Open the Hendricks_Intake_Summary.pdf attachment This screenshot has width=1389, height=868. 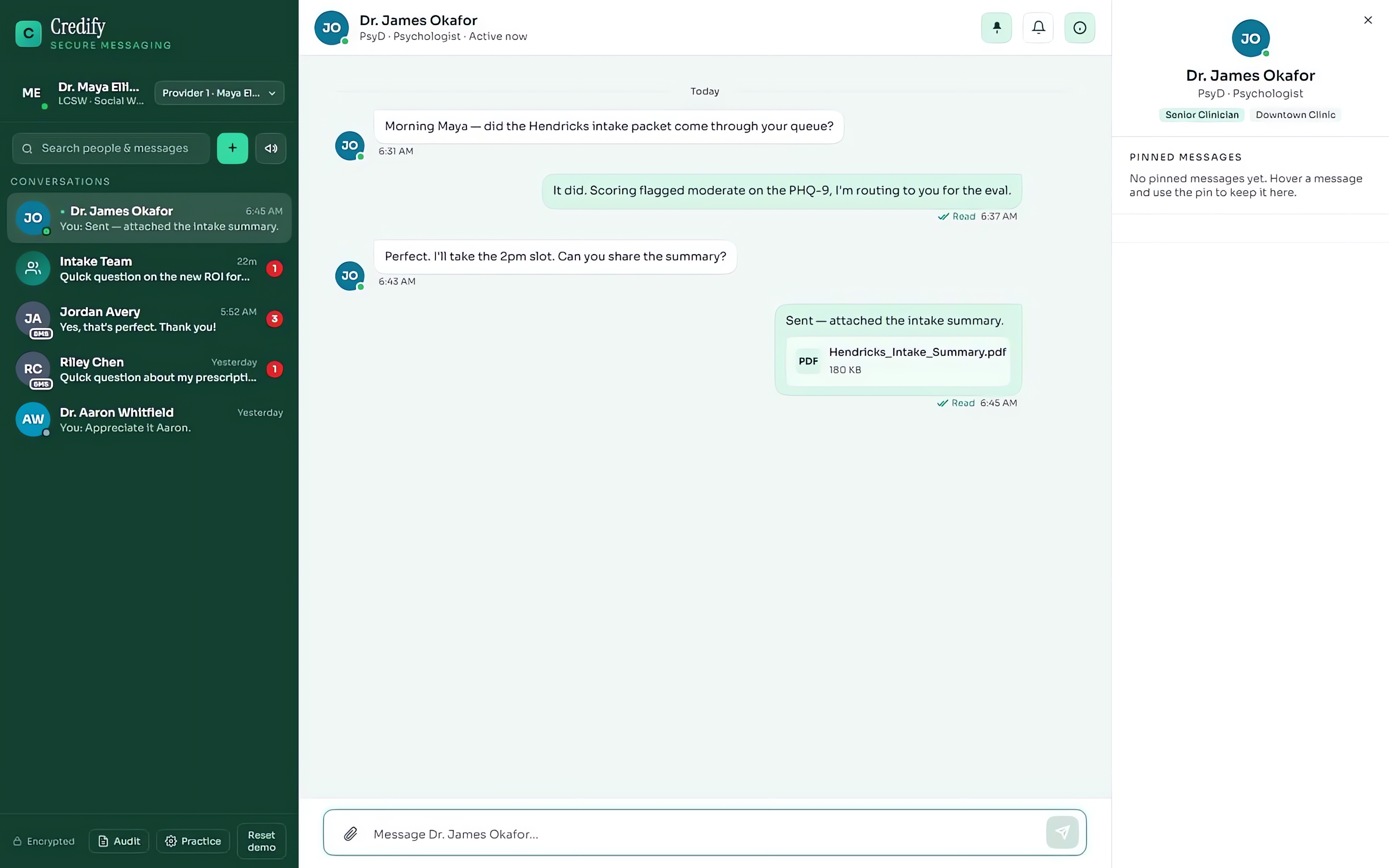pyautogui.click(x=898, y=361)
